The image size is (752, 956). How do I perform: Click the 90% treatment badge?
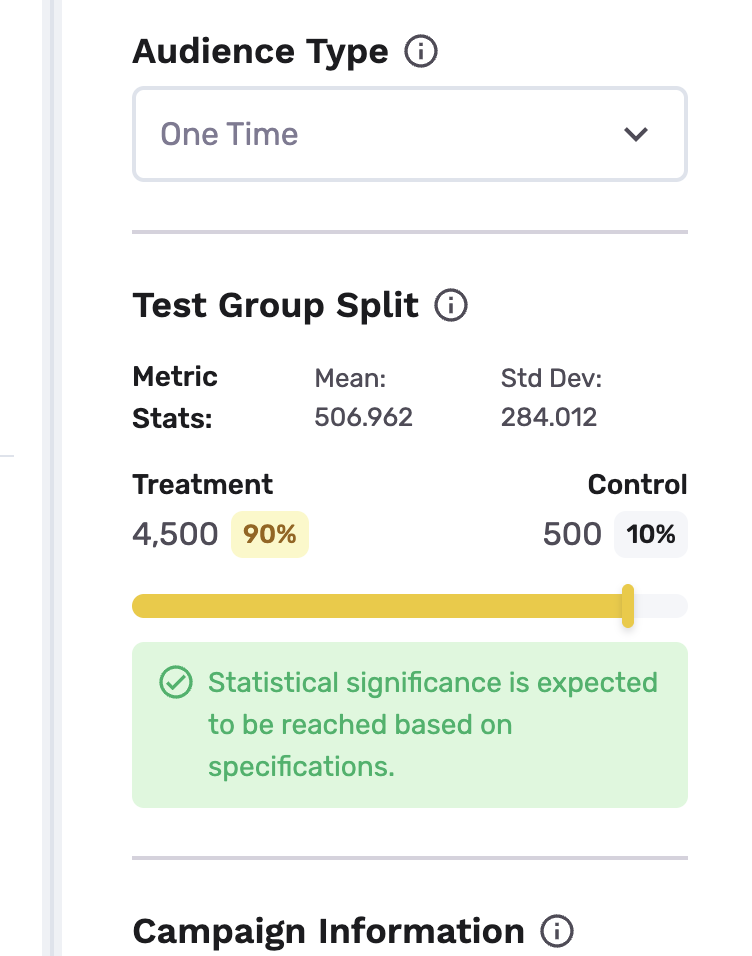270,534
